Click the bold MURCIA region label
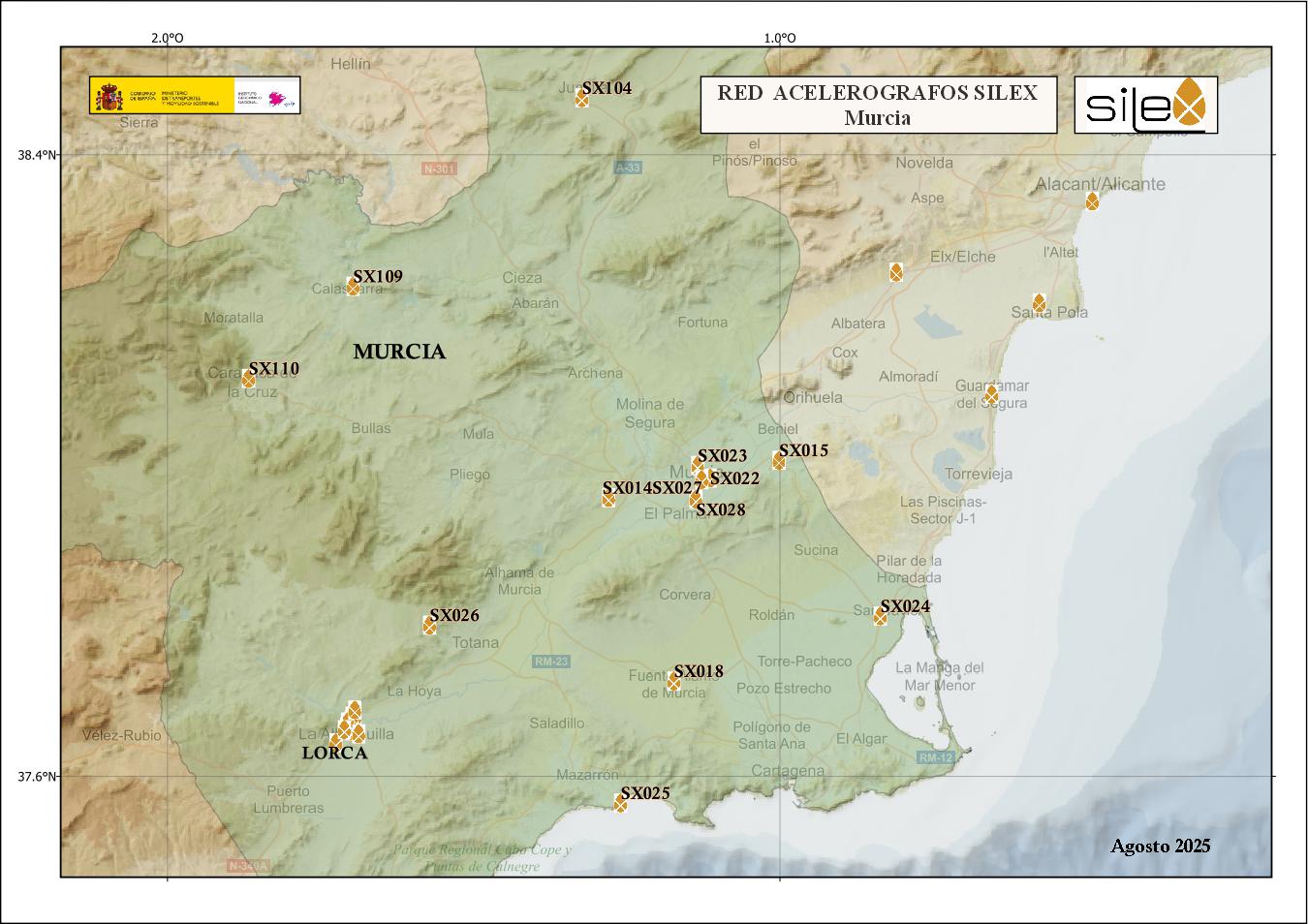 (399, 352)
